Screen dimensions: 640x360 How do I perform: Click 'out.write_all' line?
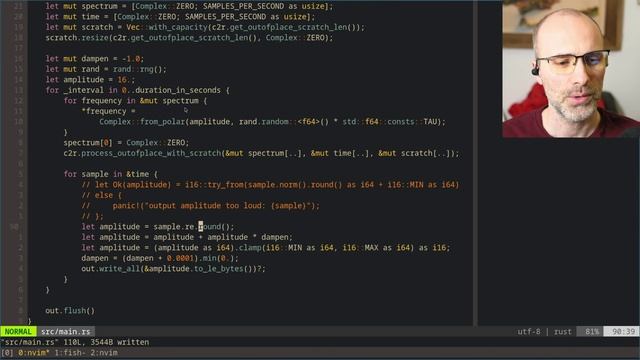click(x=173, y=269)
